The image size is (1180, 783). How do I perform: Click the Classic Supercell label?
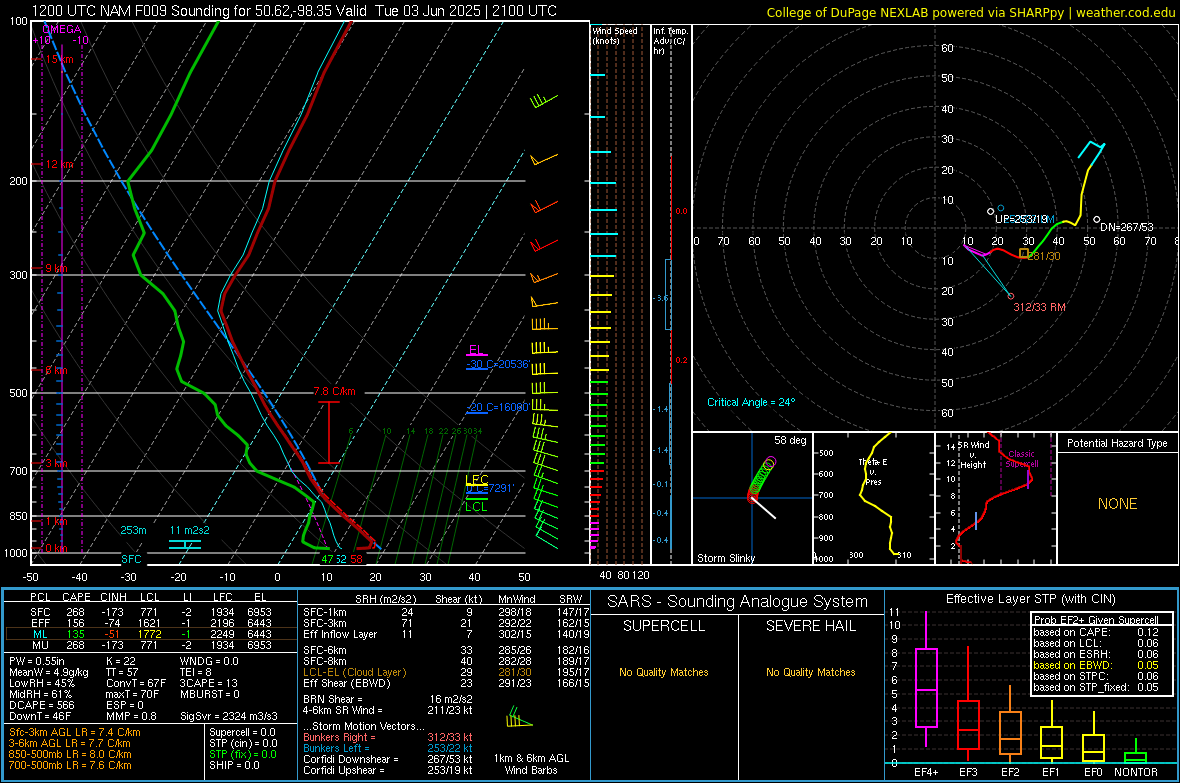1021,459
